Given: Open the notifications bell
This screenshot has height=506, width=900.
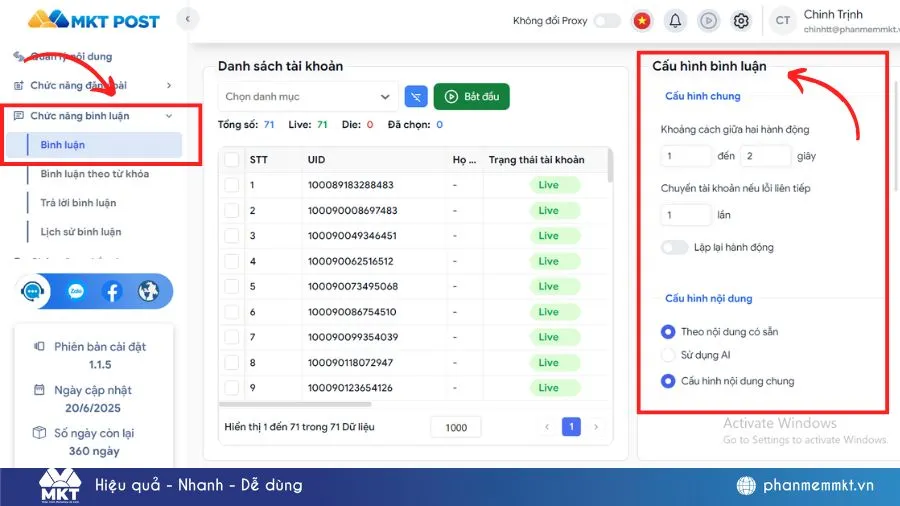Looking at the screenshot, I should coord(675,21).
